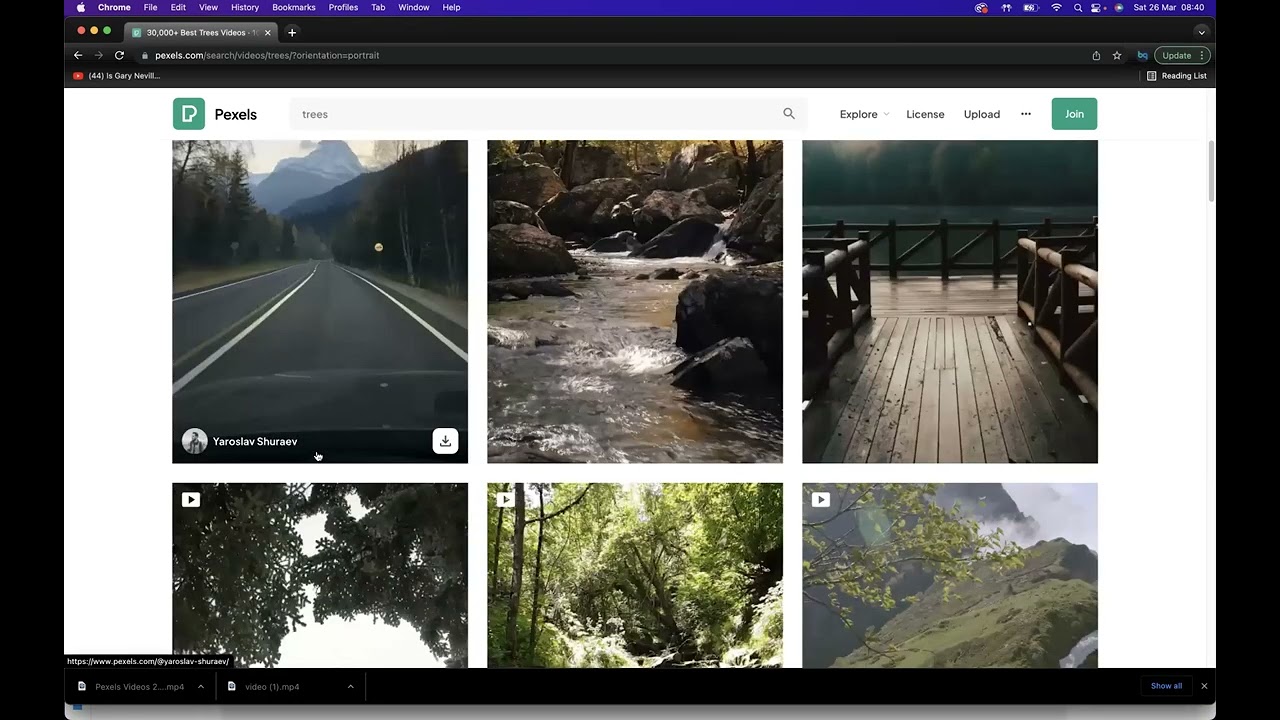Click the Wi-Fi status icon in menu bar
The height and width of the screenshot is (720, 1280).
coord(1056,7)
